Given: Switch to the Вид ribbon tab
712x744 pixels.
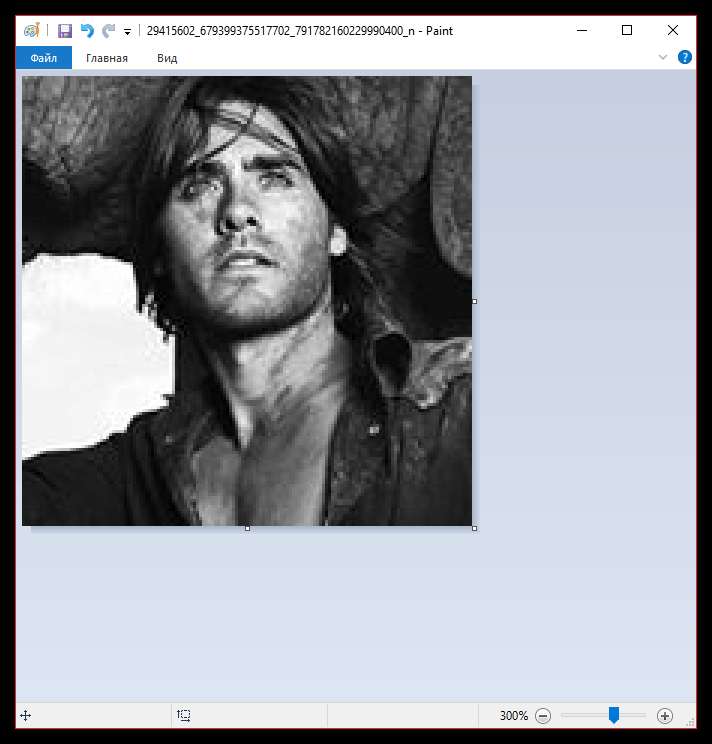Looking at the screenshot, I should pyautogui.click(x=167, y=58).
